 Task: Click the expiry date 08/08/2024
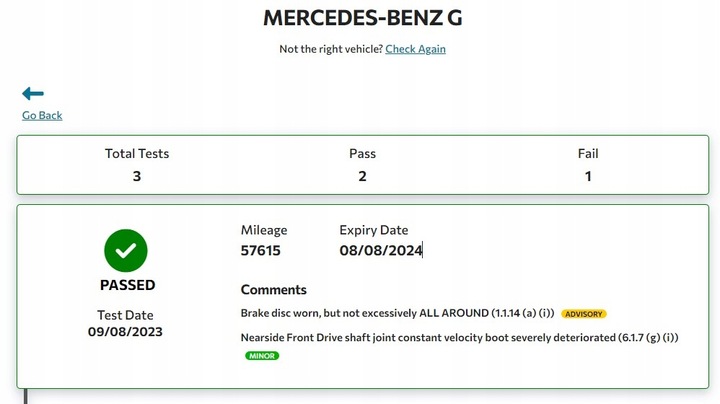pos(380,251)
